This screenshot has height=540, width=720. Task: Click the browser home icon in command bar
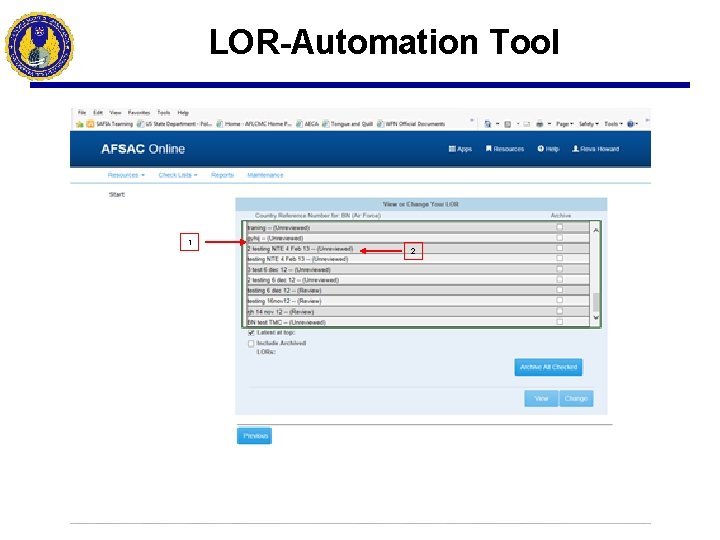(487, 124)
